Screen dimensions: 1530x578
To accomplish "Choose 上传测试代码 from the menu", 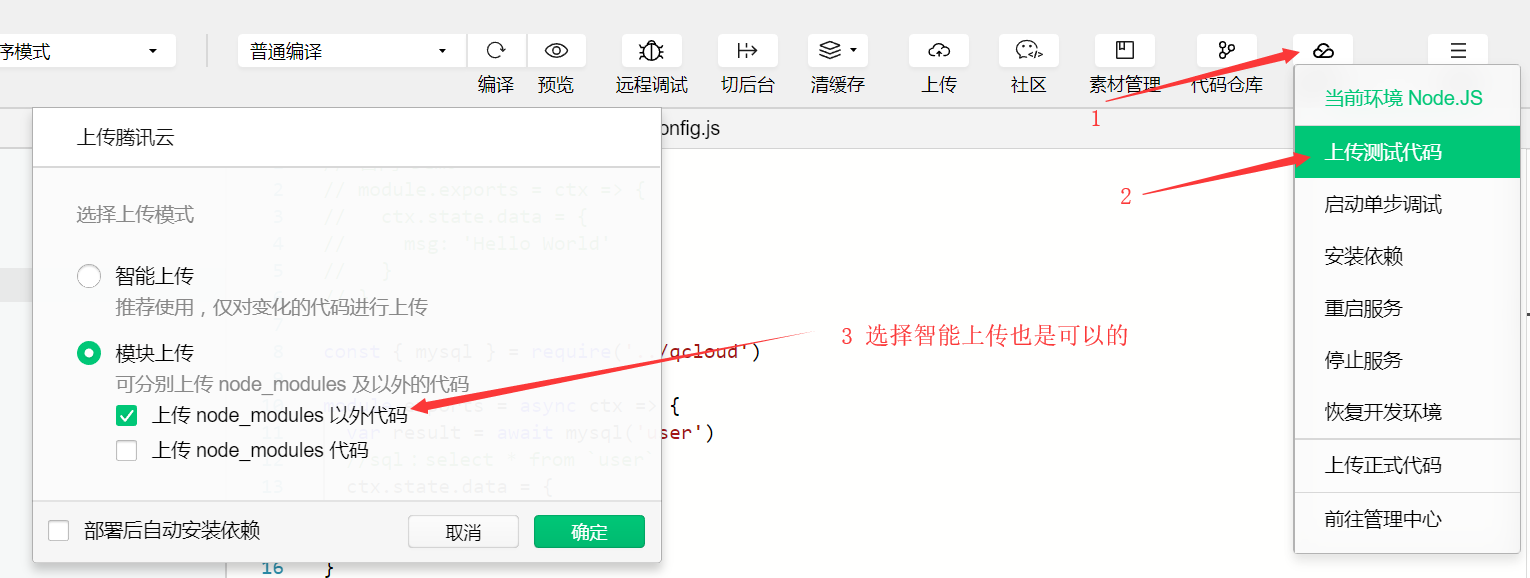I will click(1407, 153).
